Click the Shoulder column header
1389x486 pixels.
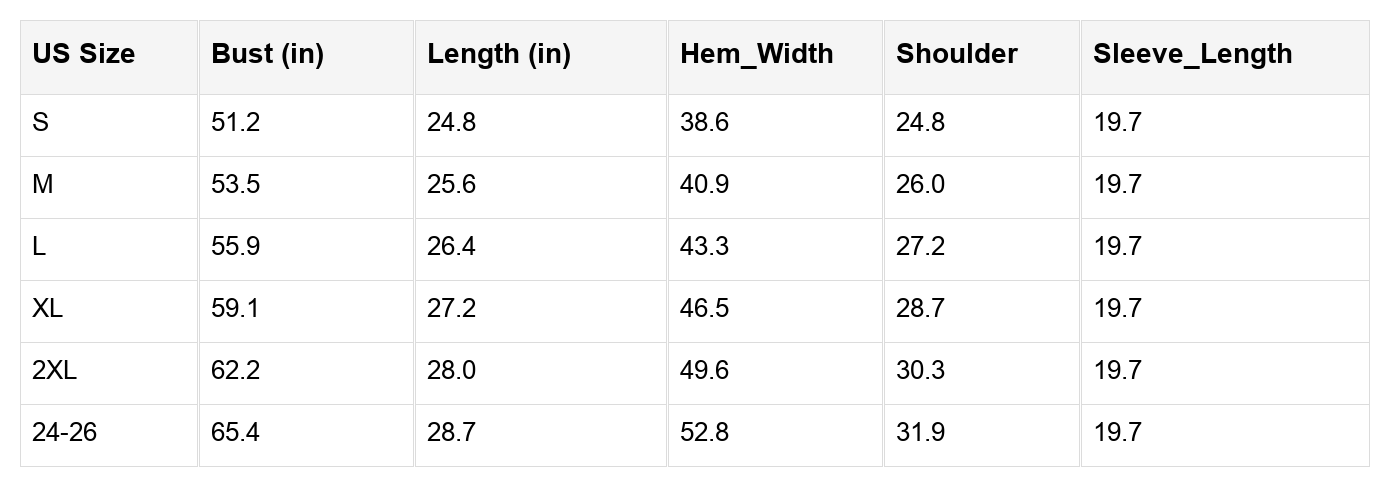(x=956, y=54)
